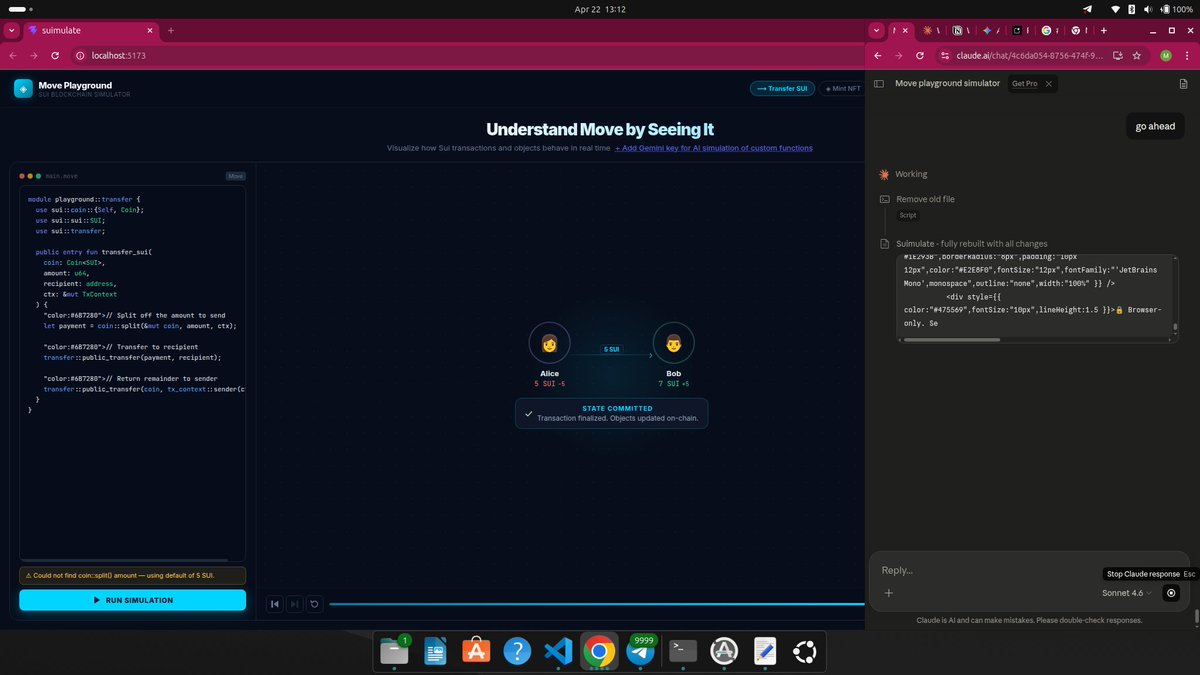1200x675 pixels.
Task: Open the Sonnet 4.6 model dropdown
Action: 1127,593
